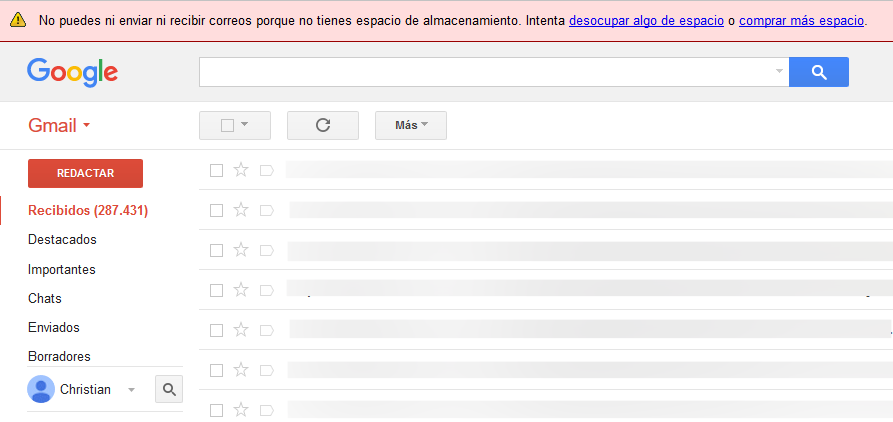
Task: Open the Destacados folder
Action: pos(62,240)
